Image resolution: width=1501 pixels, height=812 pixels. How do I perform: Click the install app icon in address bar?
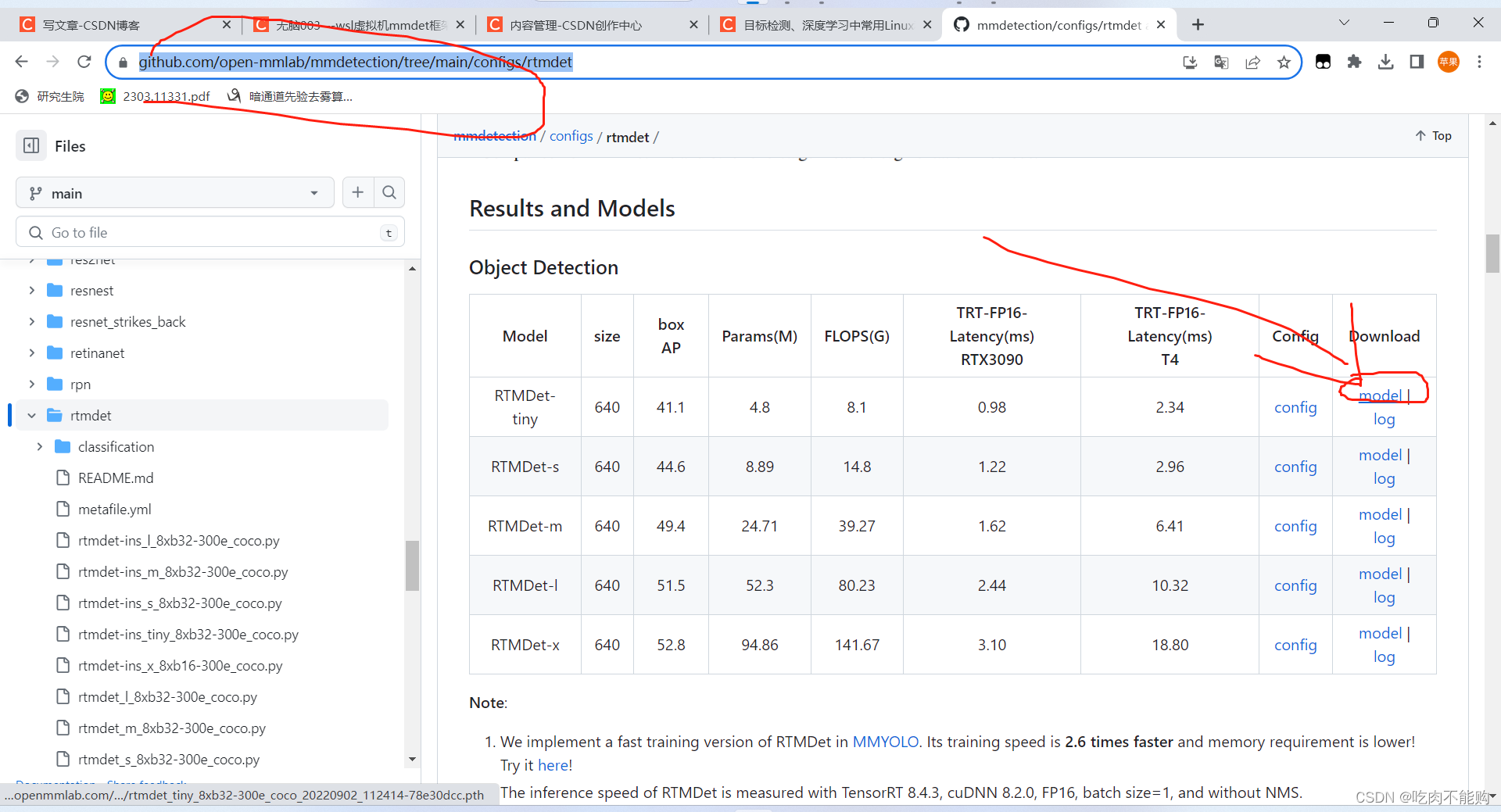coord(1190,63)
